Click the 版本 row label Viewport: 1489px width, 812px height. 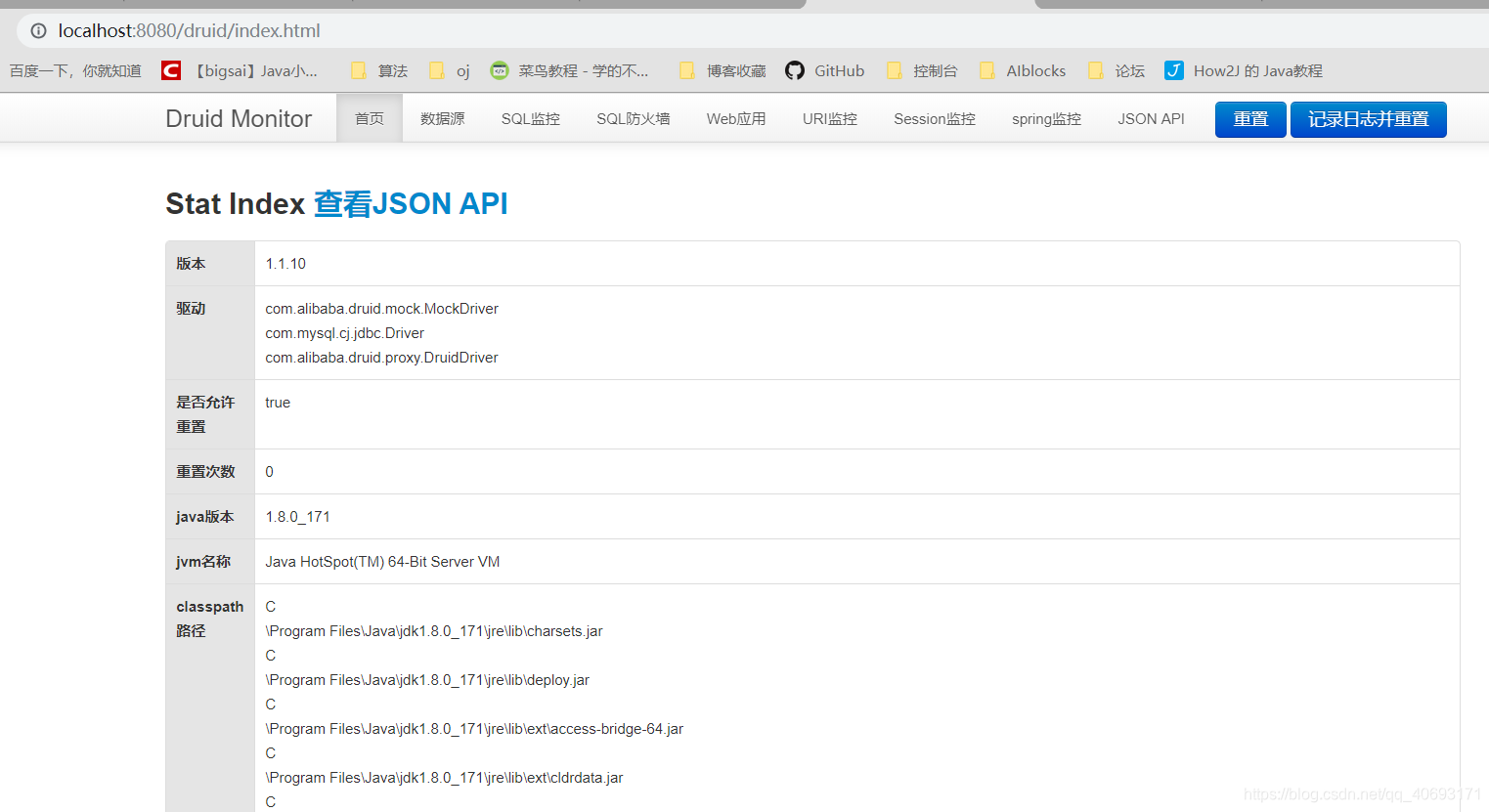pyautogui.click(x=191, y=264)
